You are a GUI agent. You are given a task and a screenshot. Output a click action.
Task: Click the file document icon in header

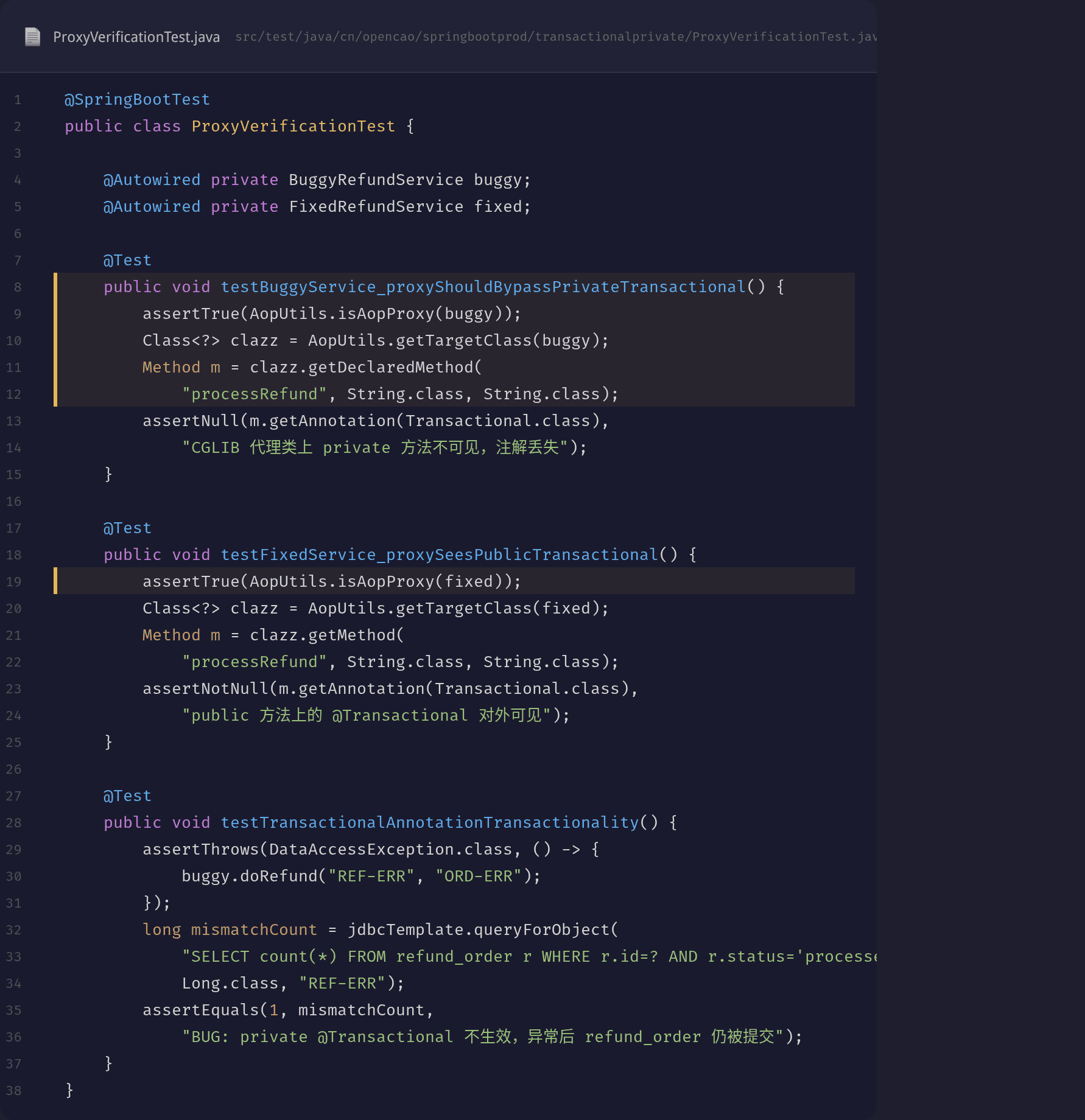(32, 37)
